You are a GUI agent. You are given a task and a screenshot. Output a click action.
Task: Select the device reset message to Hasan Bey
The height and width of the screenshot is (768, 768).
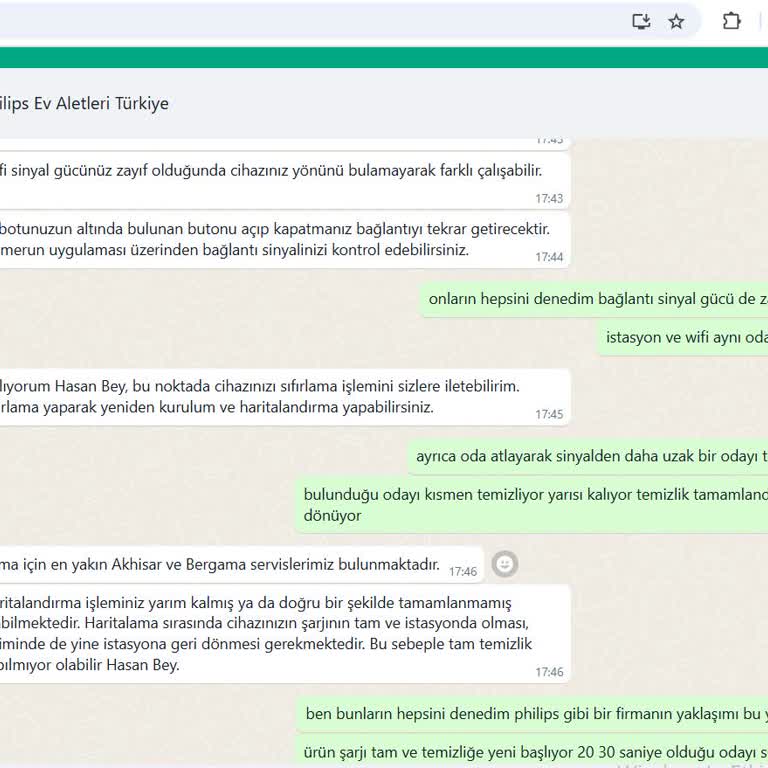click(270, 397)
